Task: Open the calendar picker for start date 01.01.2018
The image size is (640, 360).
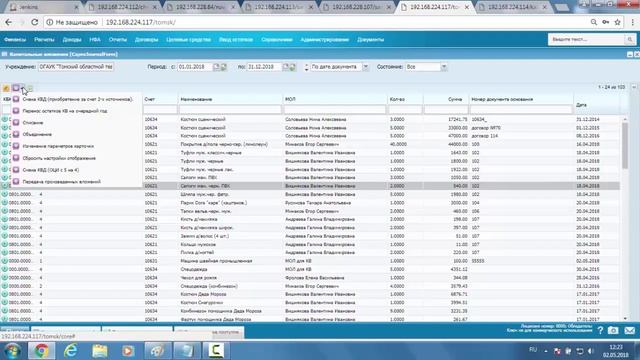Action: (x=216, y=67)
